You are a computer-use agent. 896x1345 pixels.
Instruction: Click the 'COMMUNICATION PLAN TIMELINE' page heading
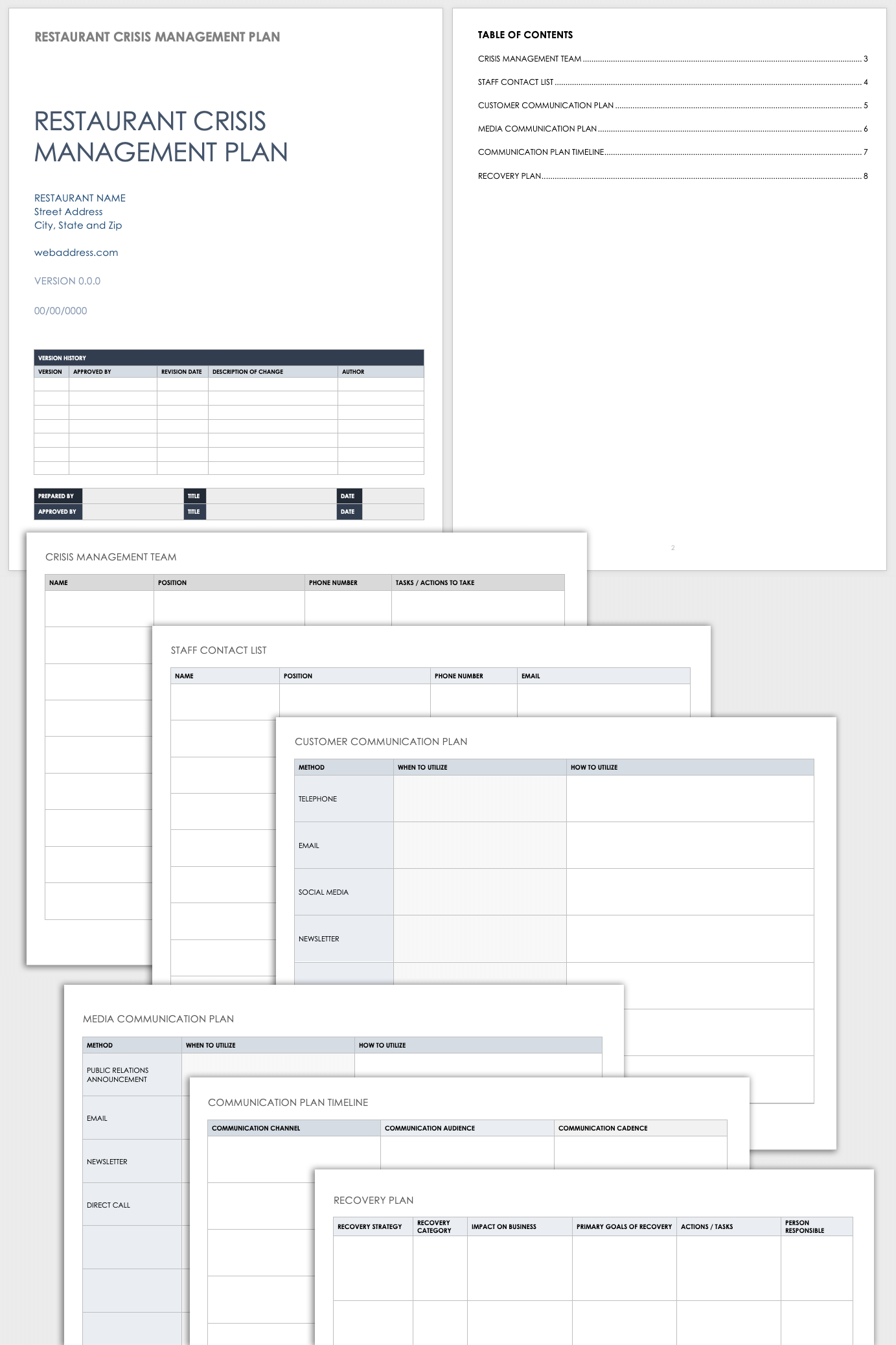click(288, 1103)
